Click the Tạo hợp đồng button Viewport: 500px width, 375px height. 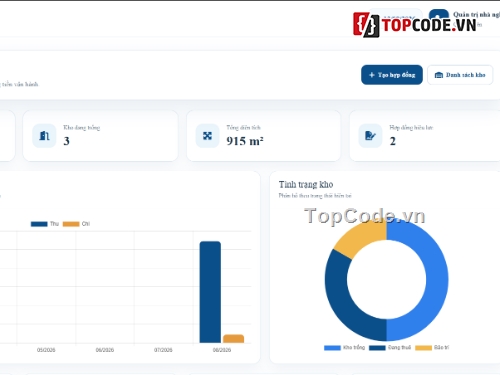pyautogui.click(x=392, y=75)
